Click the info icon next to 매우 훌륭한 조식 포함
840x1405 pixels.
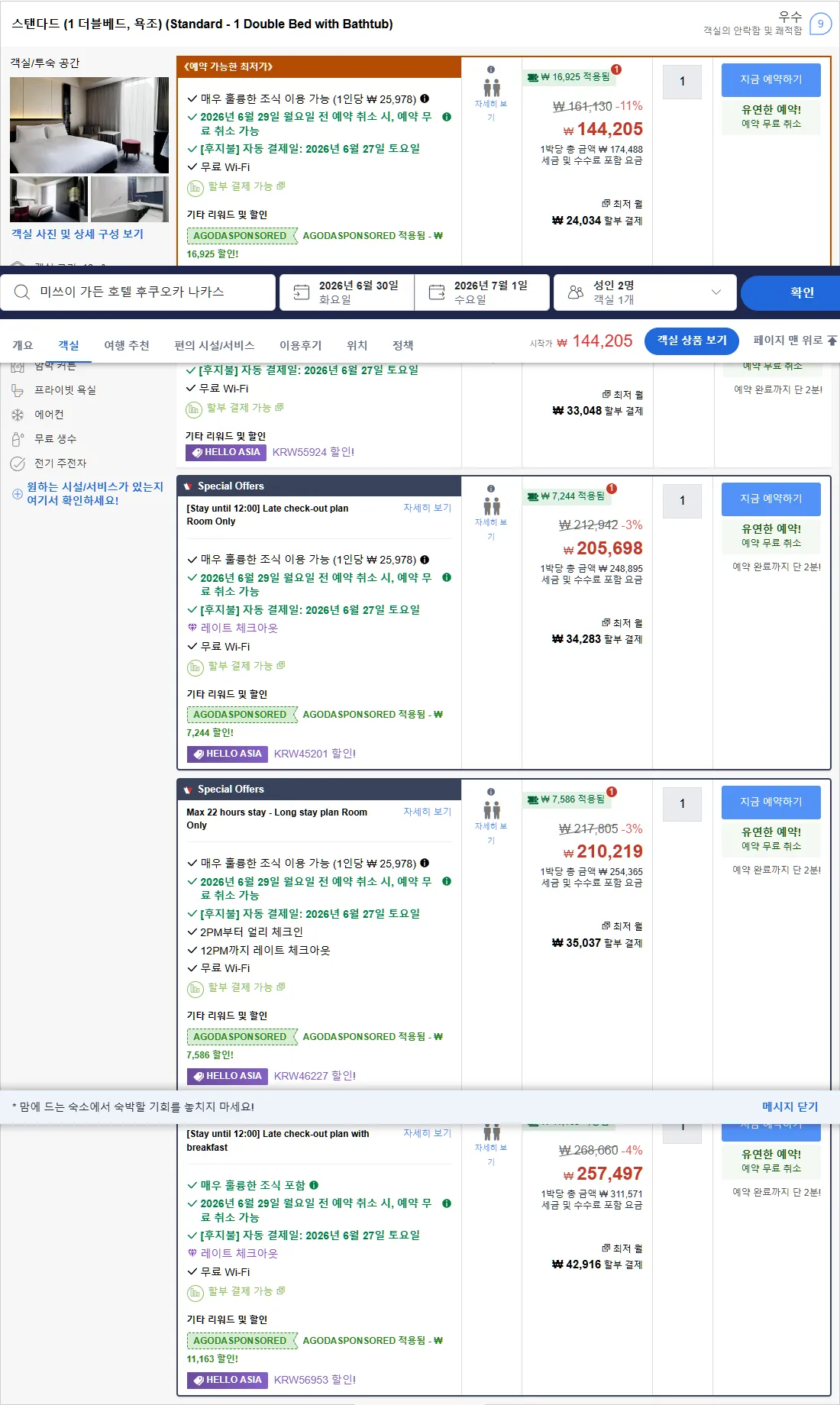click(x=314, y=1185)
